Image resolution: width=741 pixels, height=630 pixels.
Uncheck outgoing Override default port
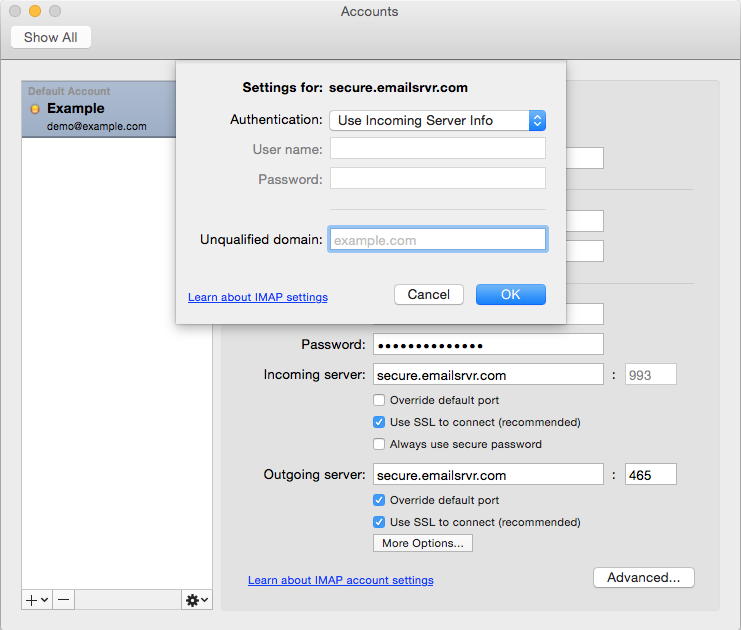[379, 500]
